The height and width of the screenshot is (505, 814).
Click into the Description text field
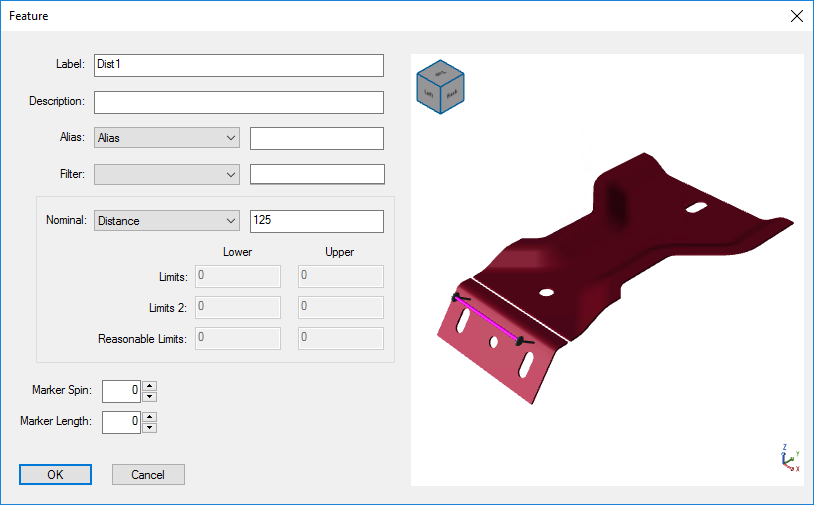pyautogui.click(x=238, y=102)
